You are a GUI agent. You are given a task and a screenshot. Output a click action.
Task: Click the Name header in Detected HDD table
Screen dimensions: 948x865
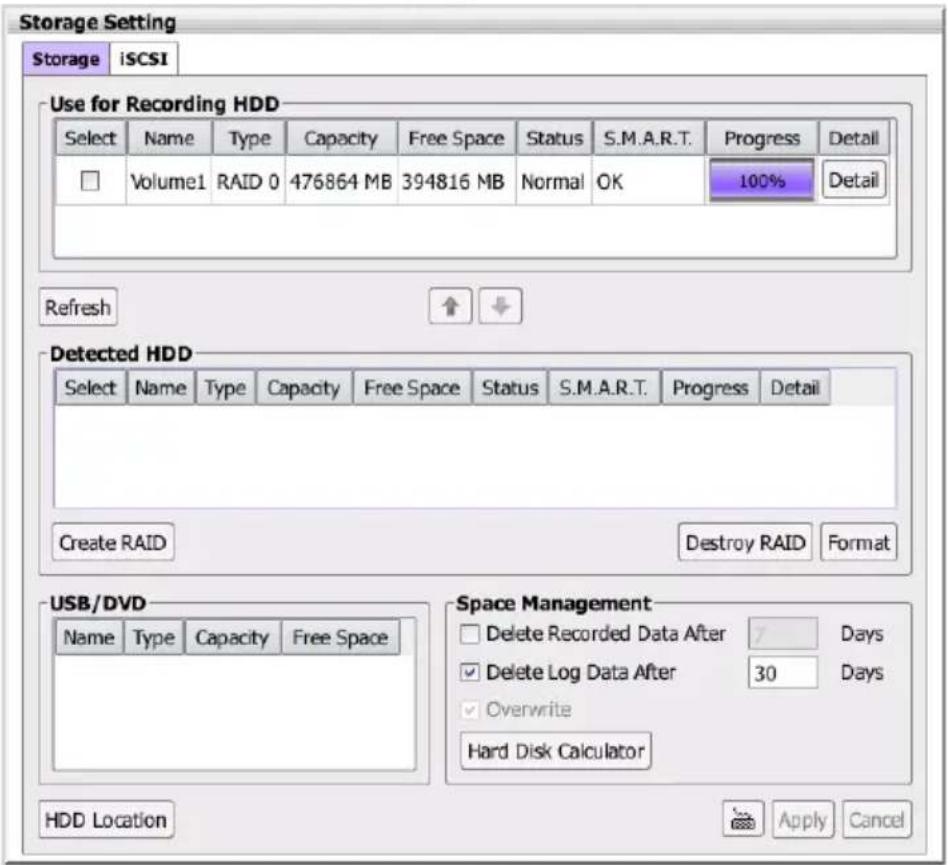(x=161, y=387)
